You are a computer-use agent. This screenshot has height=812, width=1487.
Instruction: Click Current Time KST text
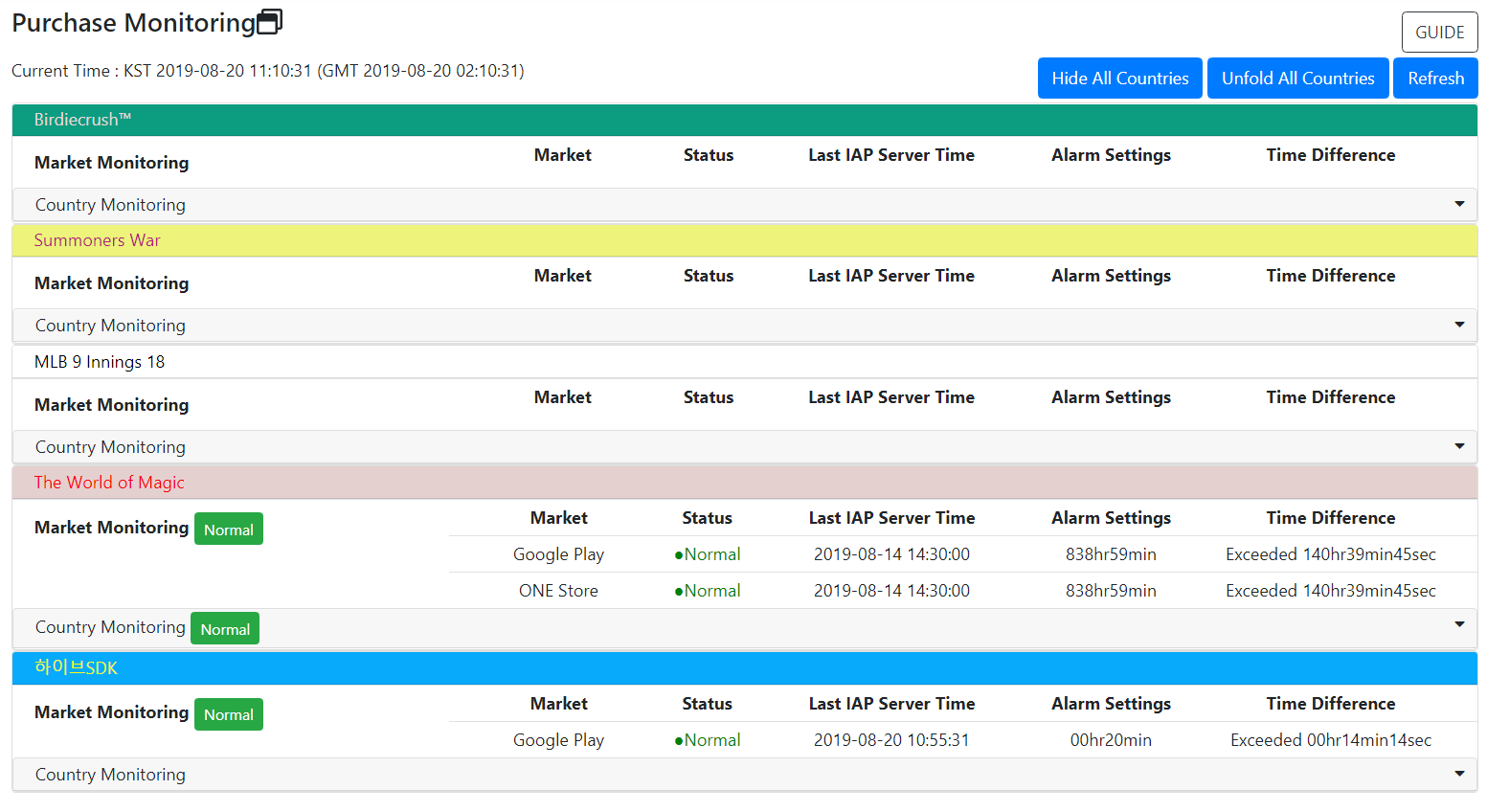[x=267, y=71]
